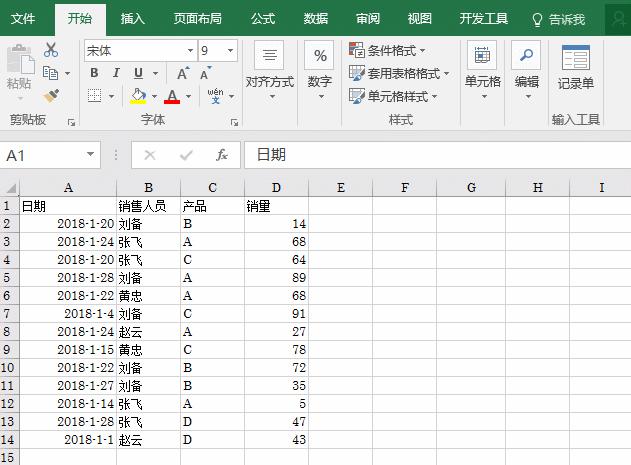Click the wén phonetic guide icon
This screenshot has height=465, width=631.
click(215, 96)
